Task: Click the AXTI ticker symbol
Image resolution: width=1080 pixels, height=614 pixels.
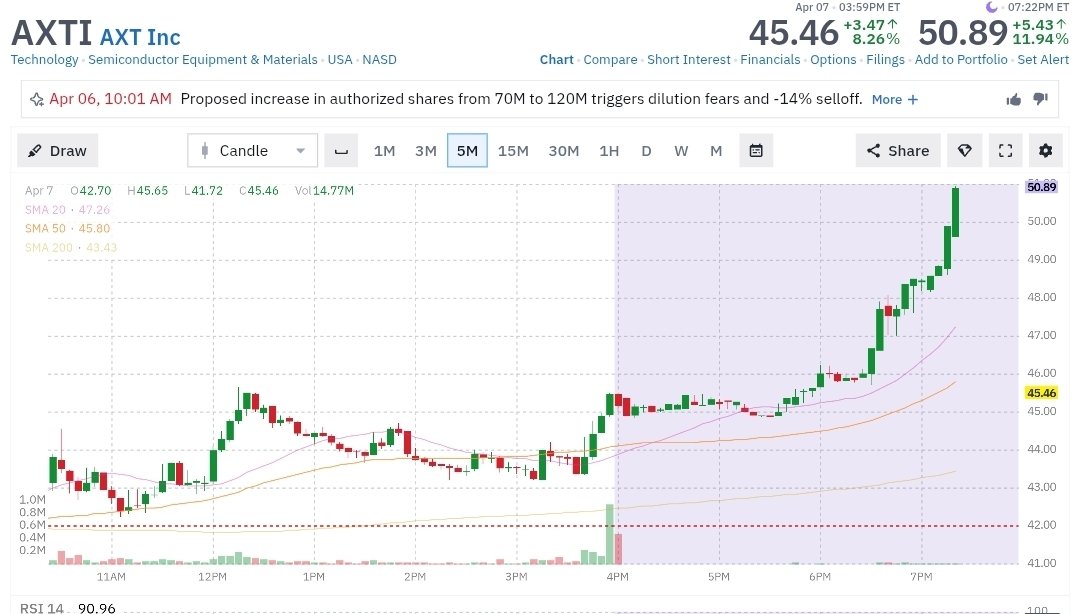Action: coord(52,32)
